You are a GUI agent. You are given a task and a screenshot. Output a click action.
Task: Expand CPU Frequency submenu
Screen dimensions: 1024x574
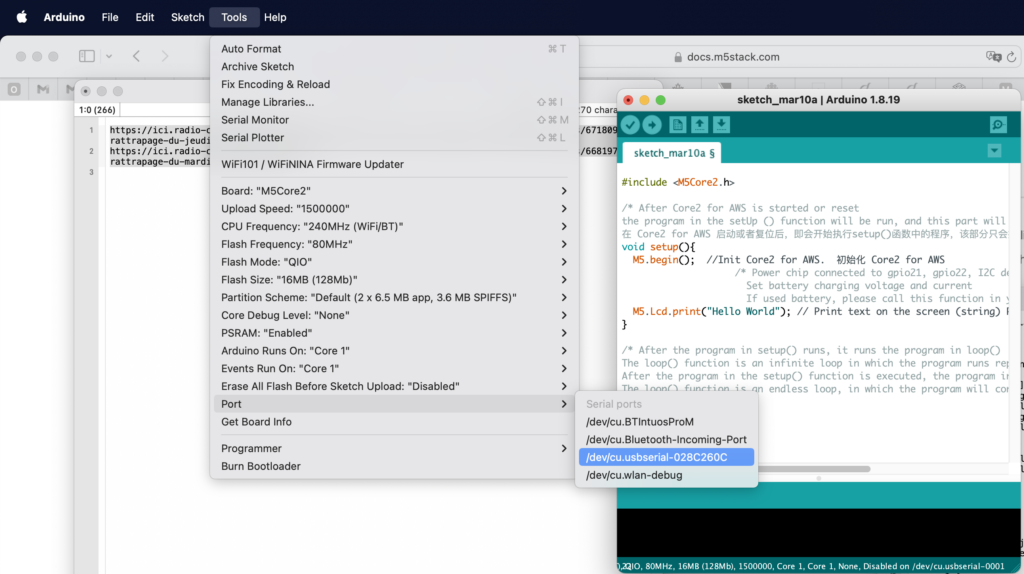pos(394,227)
